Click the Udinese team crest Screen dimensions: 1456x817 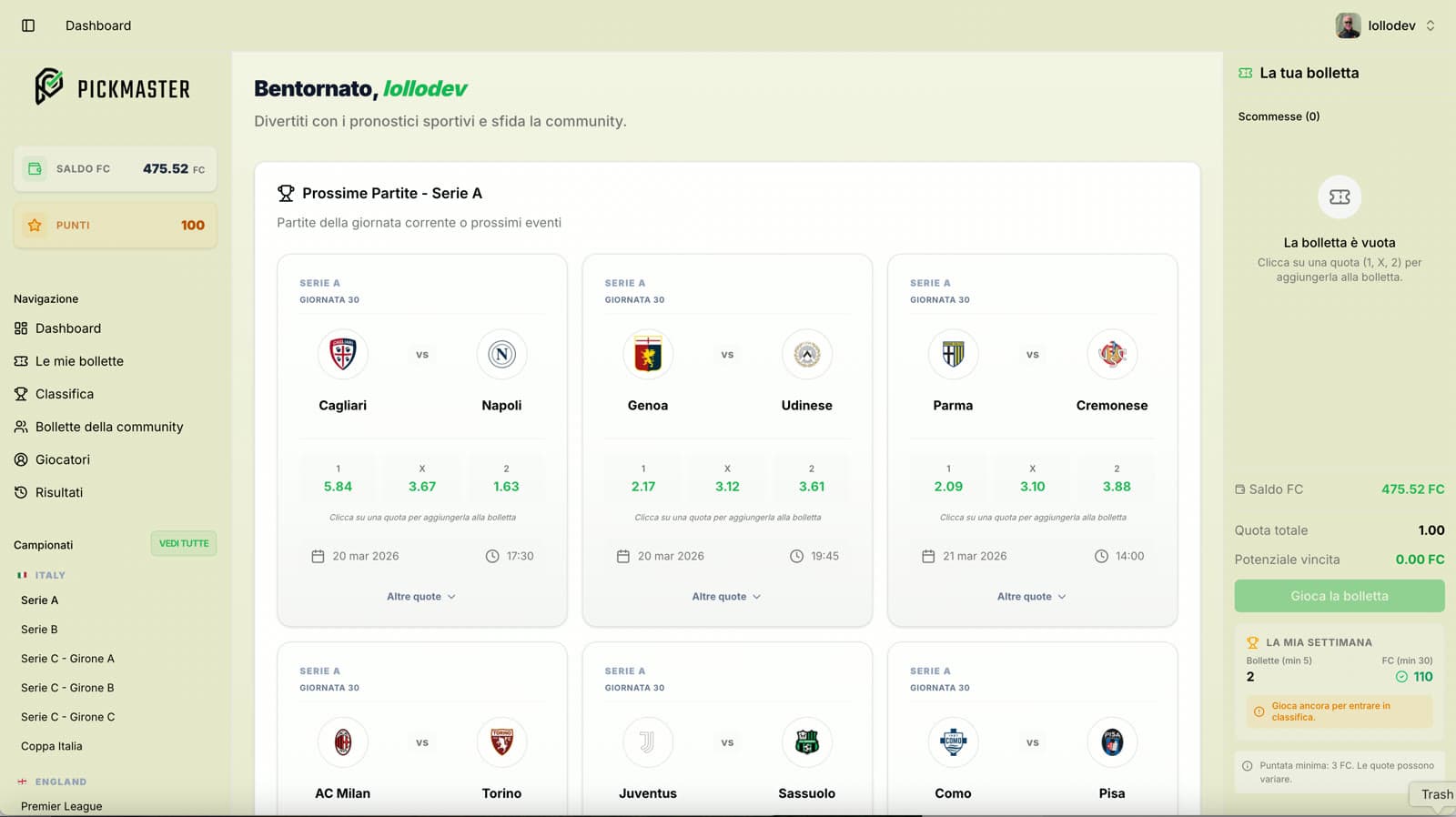807,354
